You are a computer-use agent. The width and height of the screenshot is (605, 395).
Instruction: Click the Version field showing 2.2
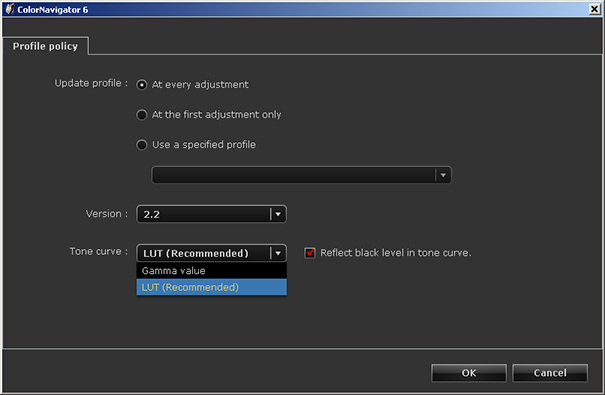(x=211, y=214)
